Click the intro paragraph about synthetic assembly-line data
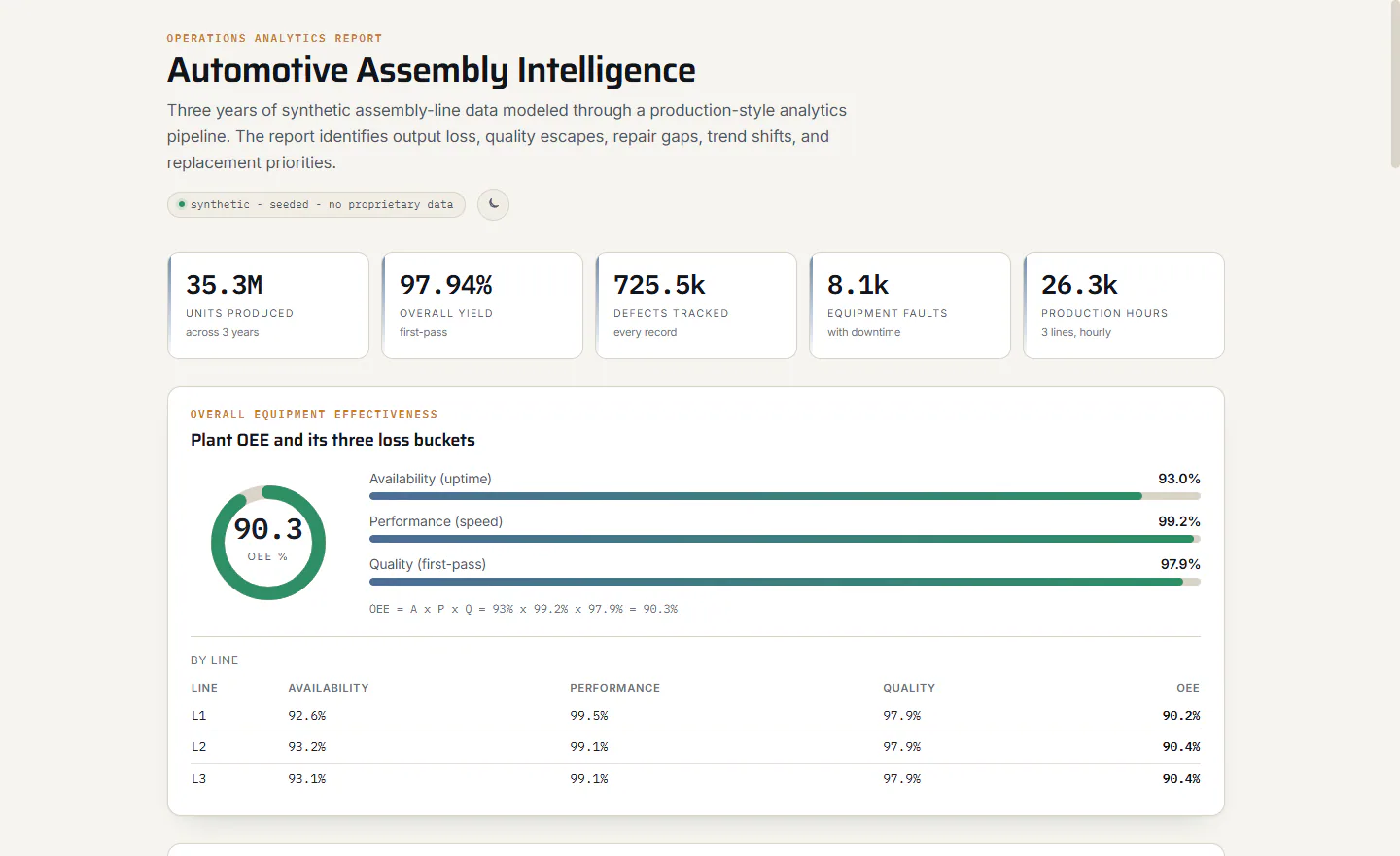The width and height of the screenshot is (1400, 856). point(507,136)
